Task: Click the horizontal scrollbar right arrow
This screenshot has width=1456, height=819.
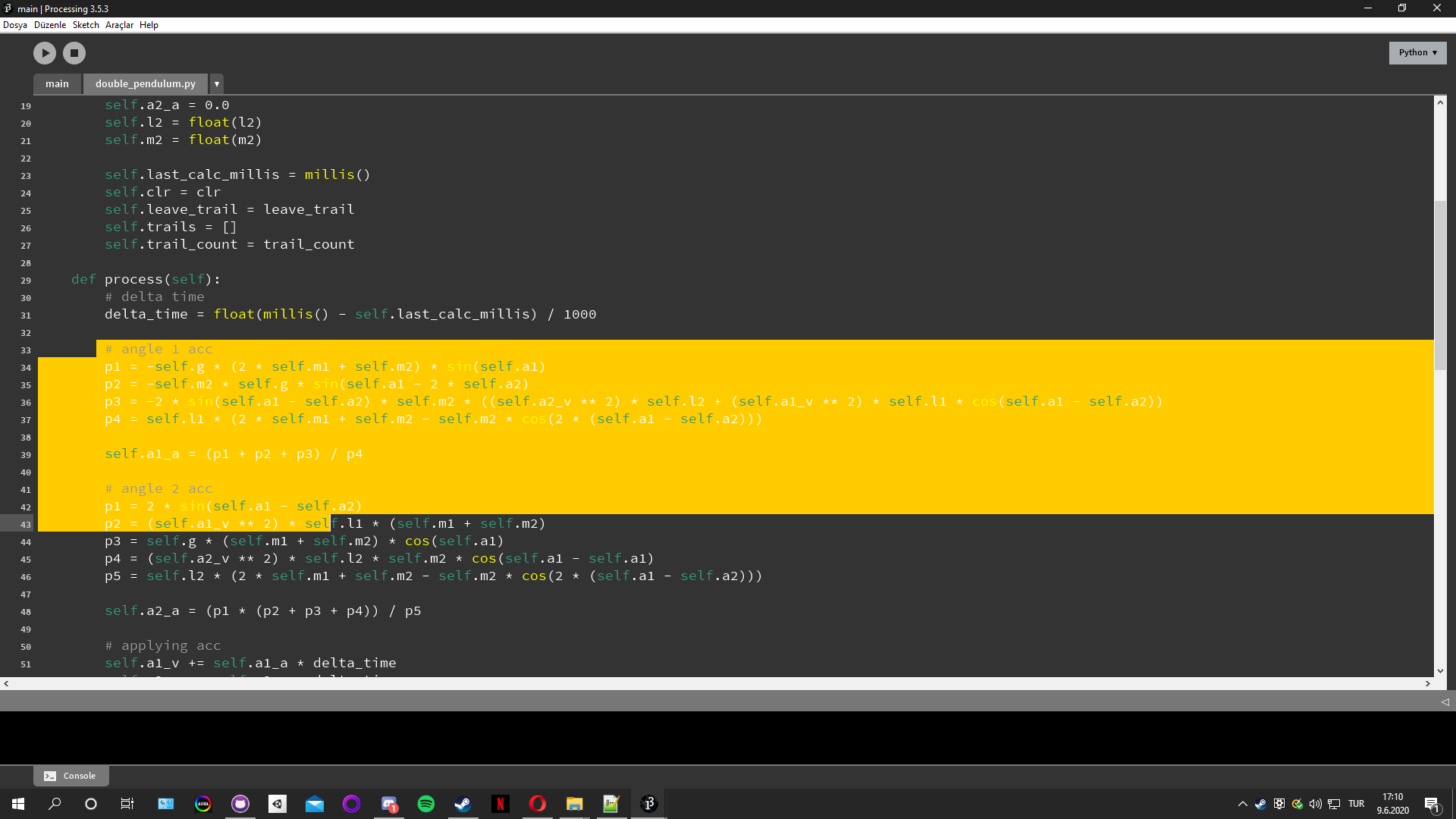Action: pyautogui.click(x=1428, y=683)
